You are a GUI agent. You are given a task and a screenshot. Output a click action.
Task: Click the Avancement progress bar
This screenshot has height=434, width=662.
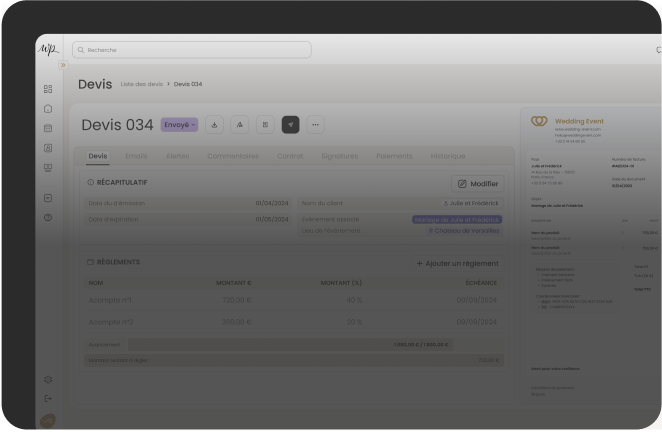click(x=291, y=344)
